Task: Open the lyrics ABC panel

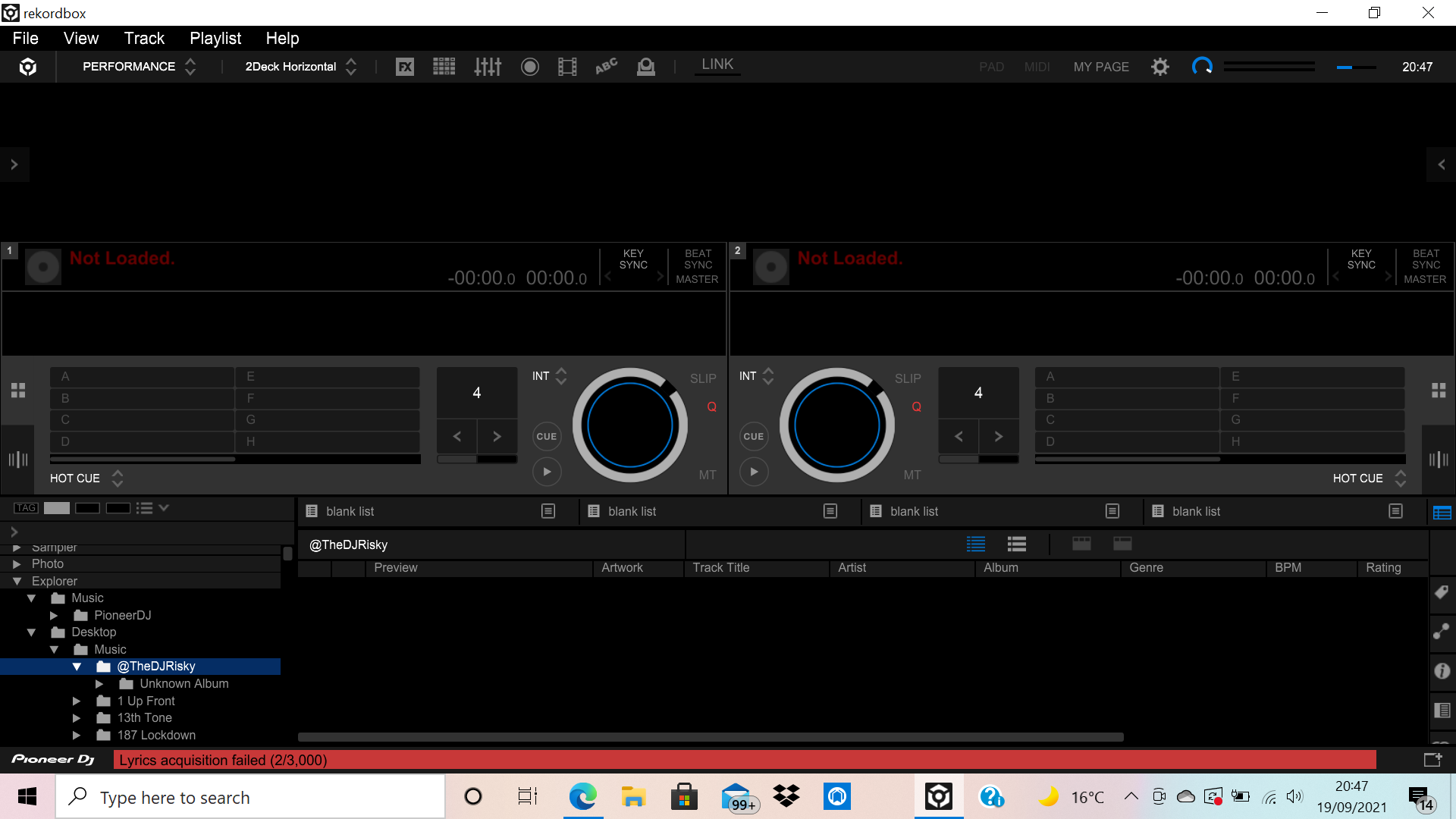Action: [x=607, y=67]
